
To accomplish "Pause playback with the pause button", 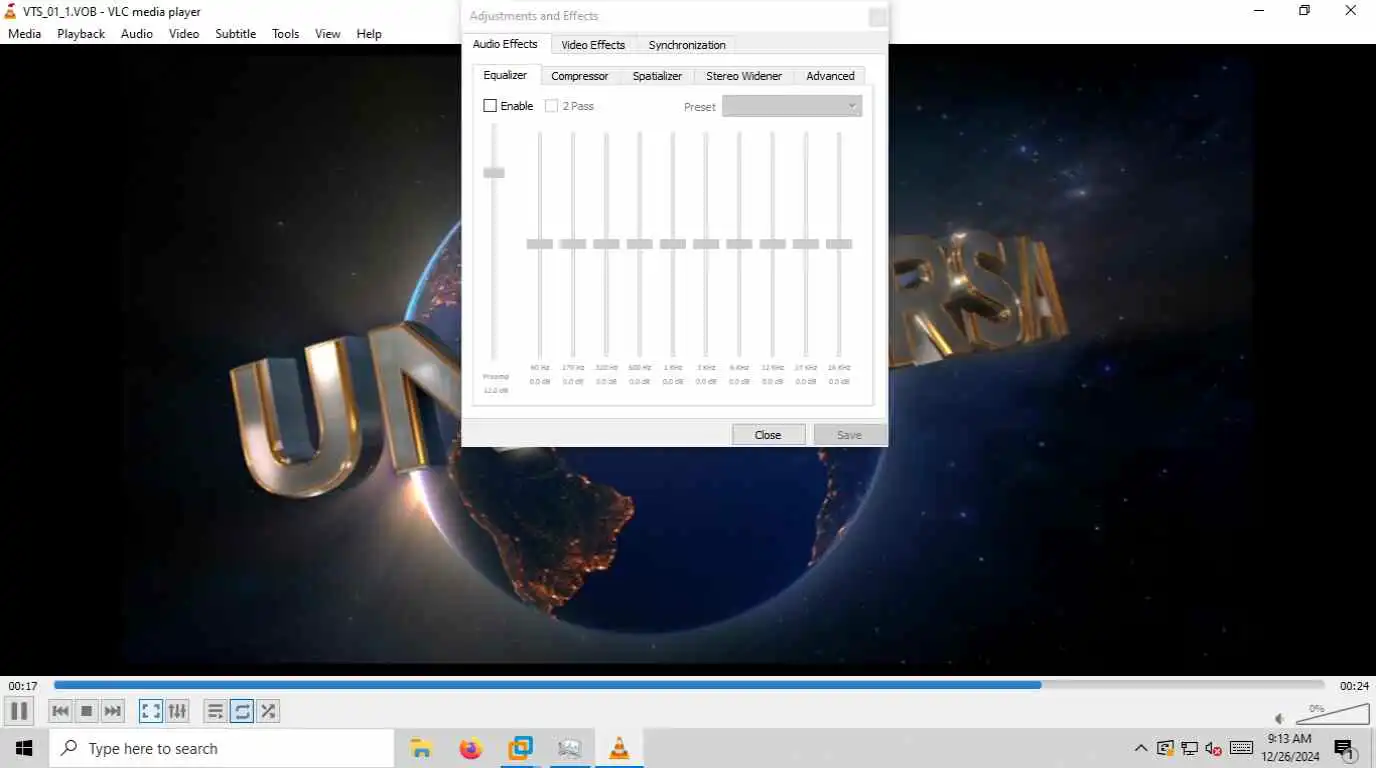I will (x=19, y=711).
